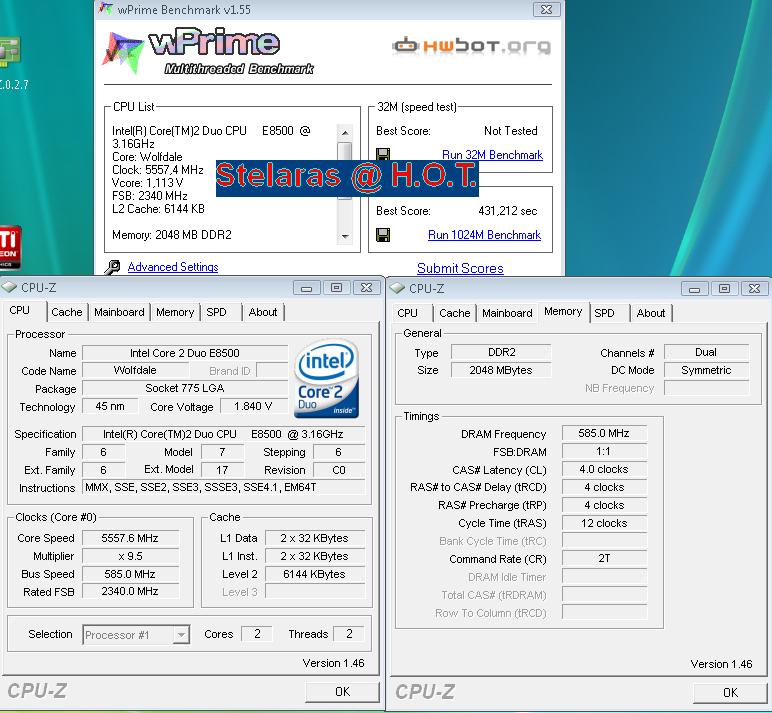This screenshot has width=772, height=713.
Task: Switch to Cache tab in left CPU-Z
Action: pyautogui.click(x=67, y=312)
